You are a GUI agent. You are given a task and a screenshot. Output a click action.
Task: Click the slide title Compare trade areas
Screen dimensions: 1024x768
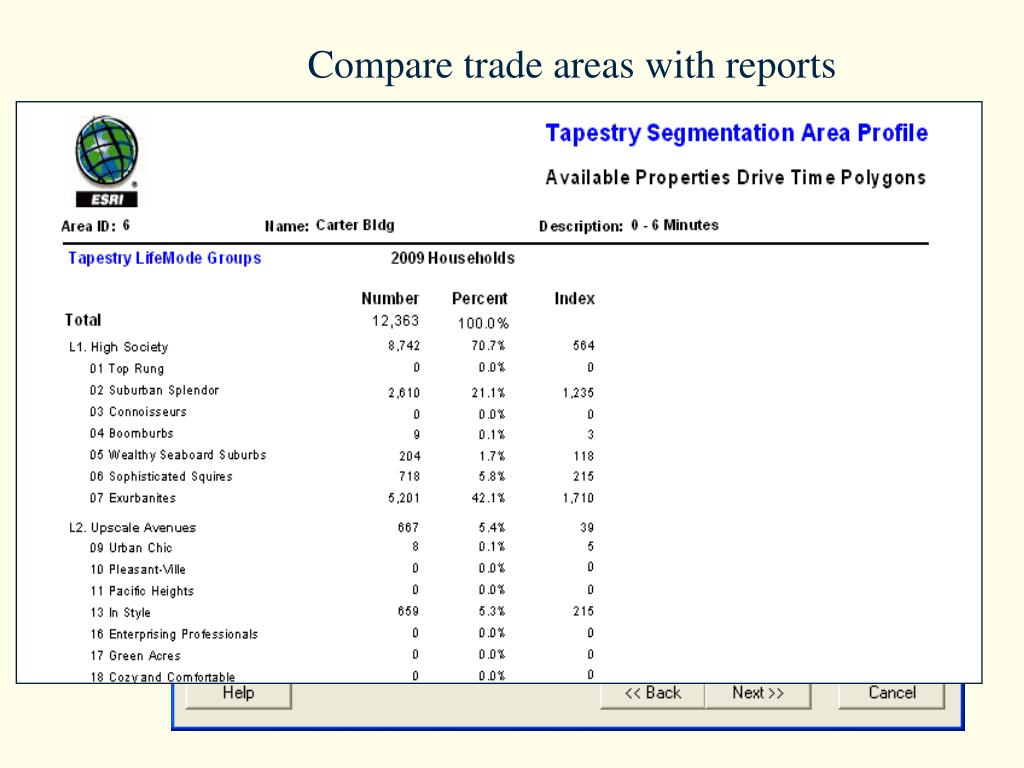(571, 65)
